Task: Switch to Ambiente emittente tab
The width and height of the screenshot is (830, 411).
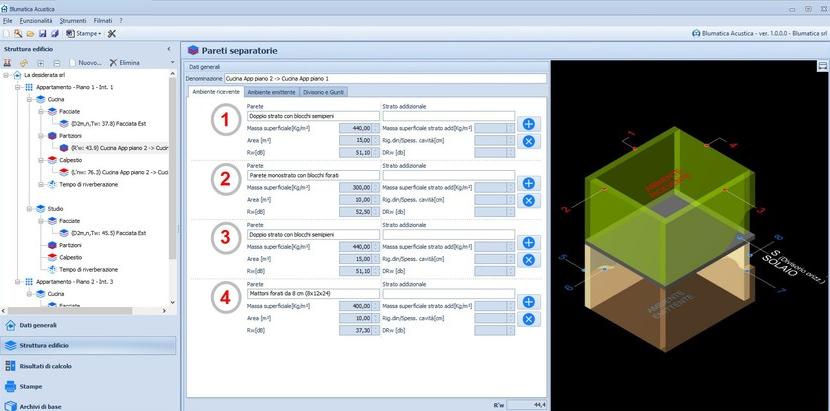Action: (x=270, y=92)
